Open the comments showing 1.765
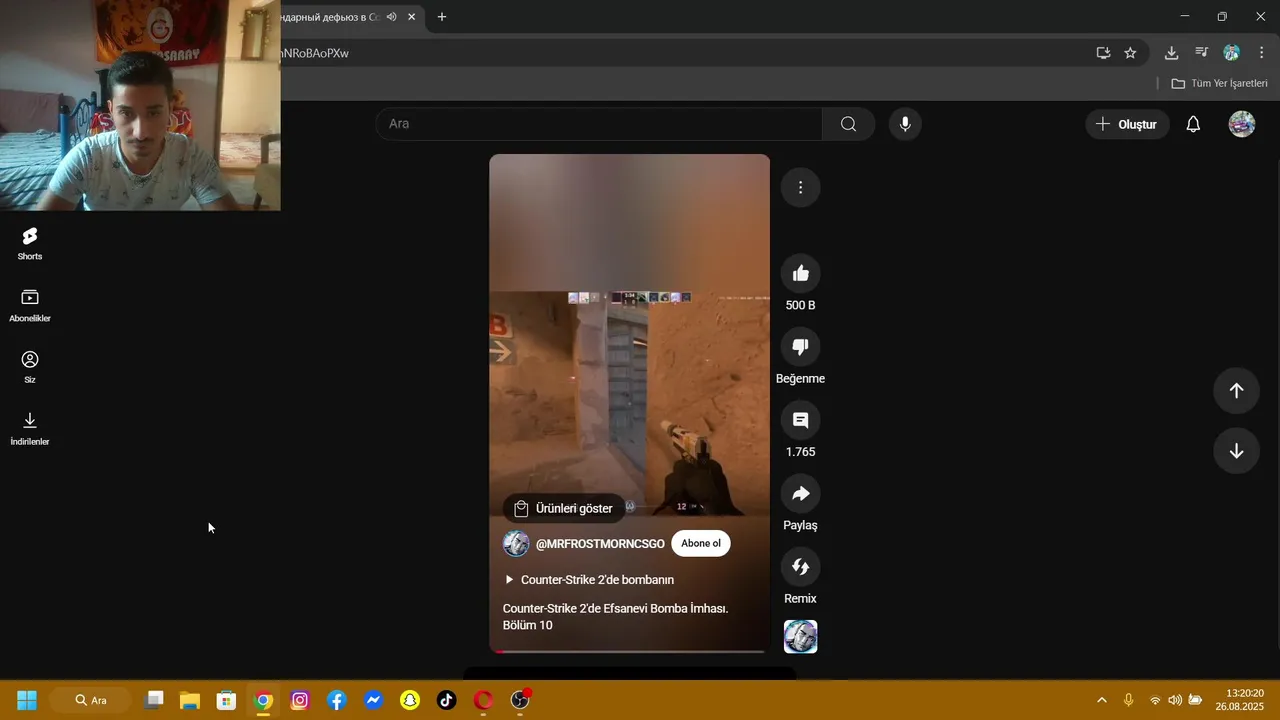Image resolution: width=1280 pixels, height=720 pixels. click(800, 420)
